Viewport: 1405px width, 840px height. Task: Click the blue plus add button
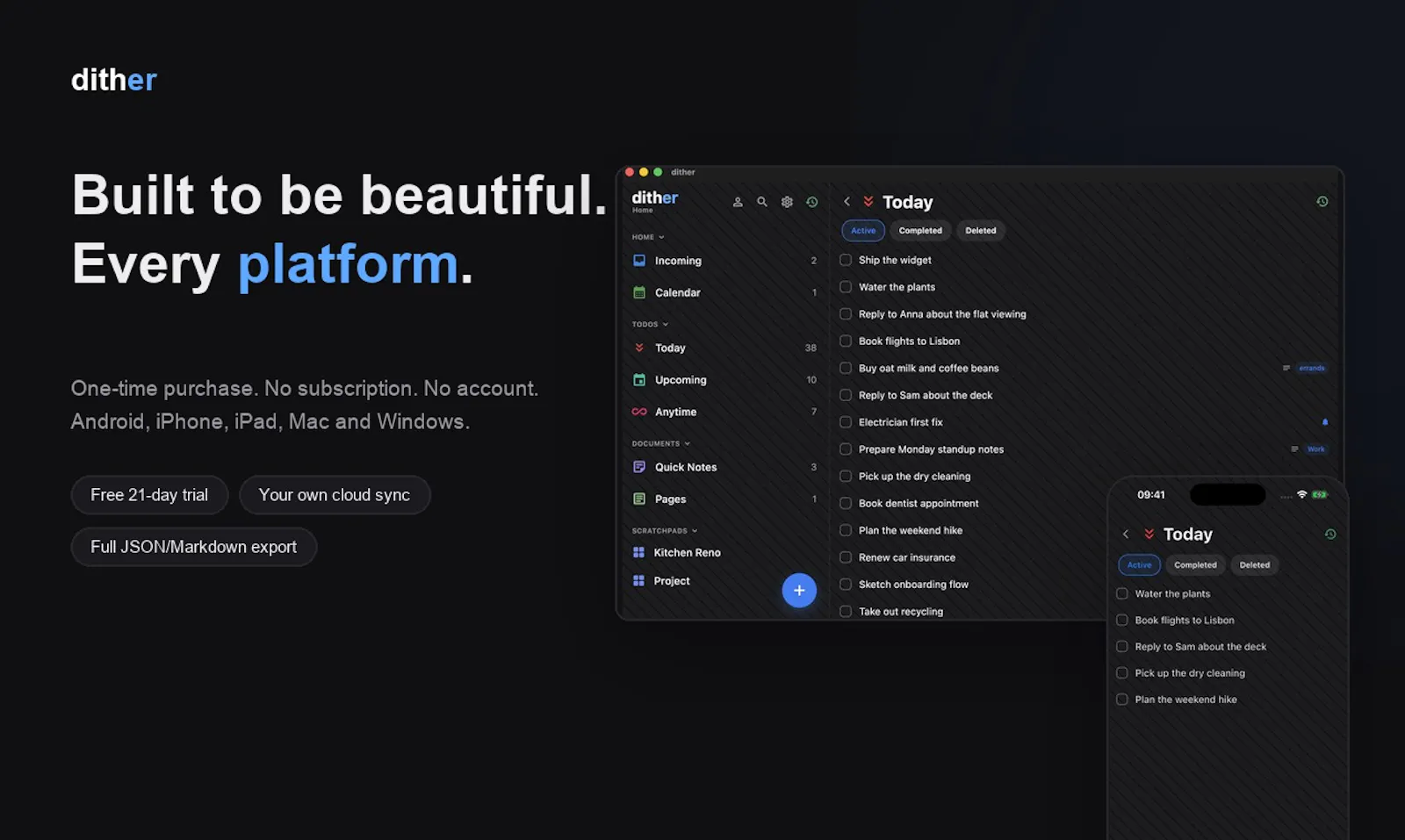(x=799, y=591)
